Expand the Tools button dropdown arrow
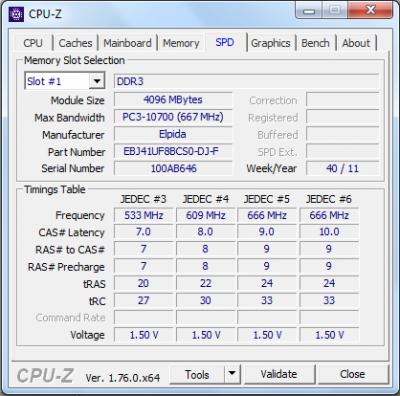400x396 pixels. pyautogui.click(x=232, y=374)
